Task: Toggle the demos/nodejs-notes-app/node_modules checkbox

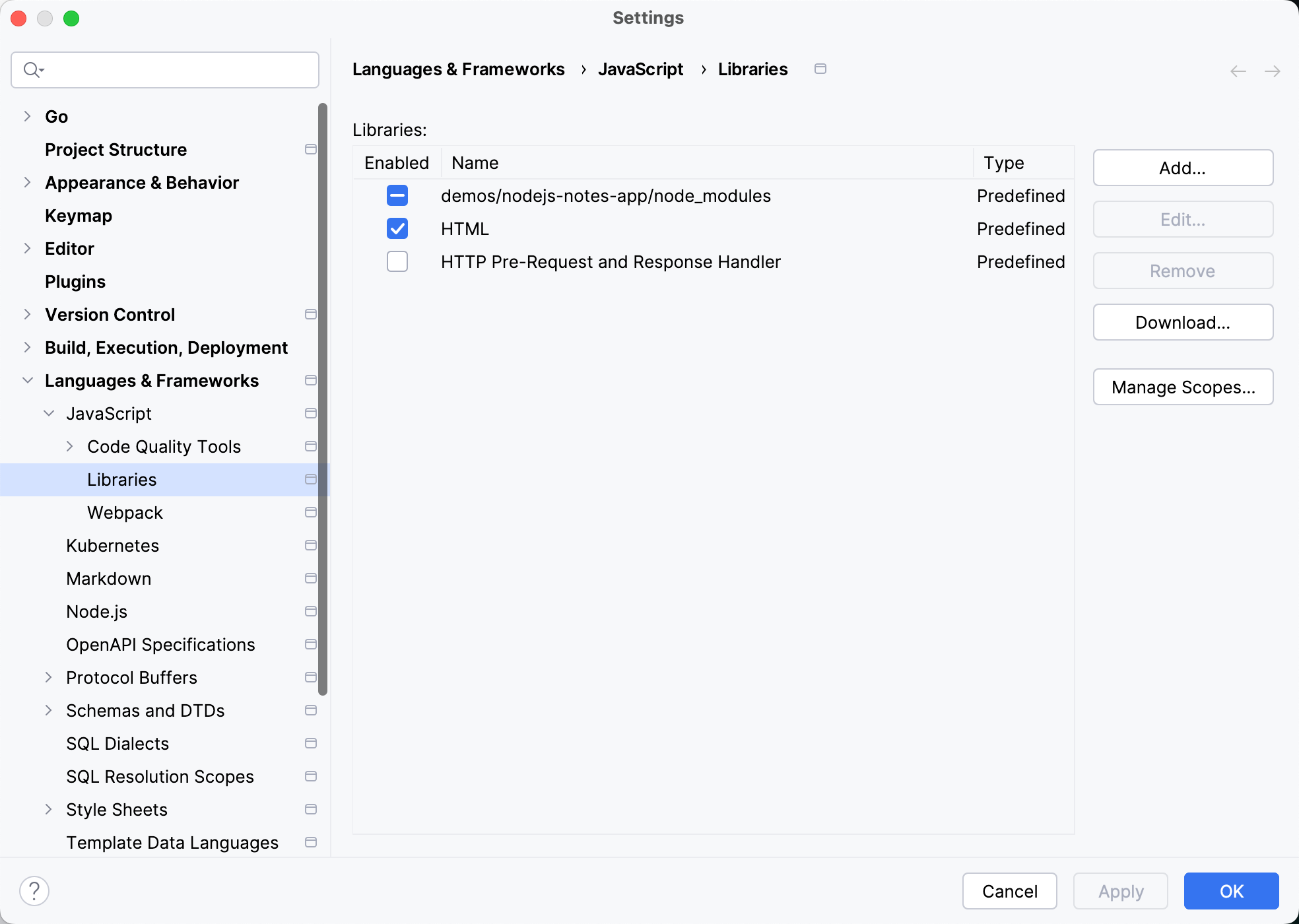Action: (x=397, y=195)
